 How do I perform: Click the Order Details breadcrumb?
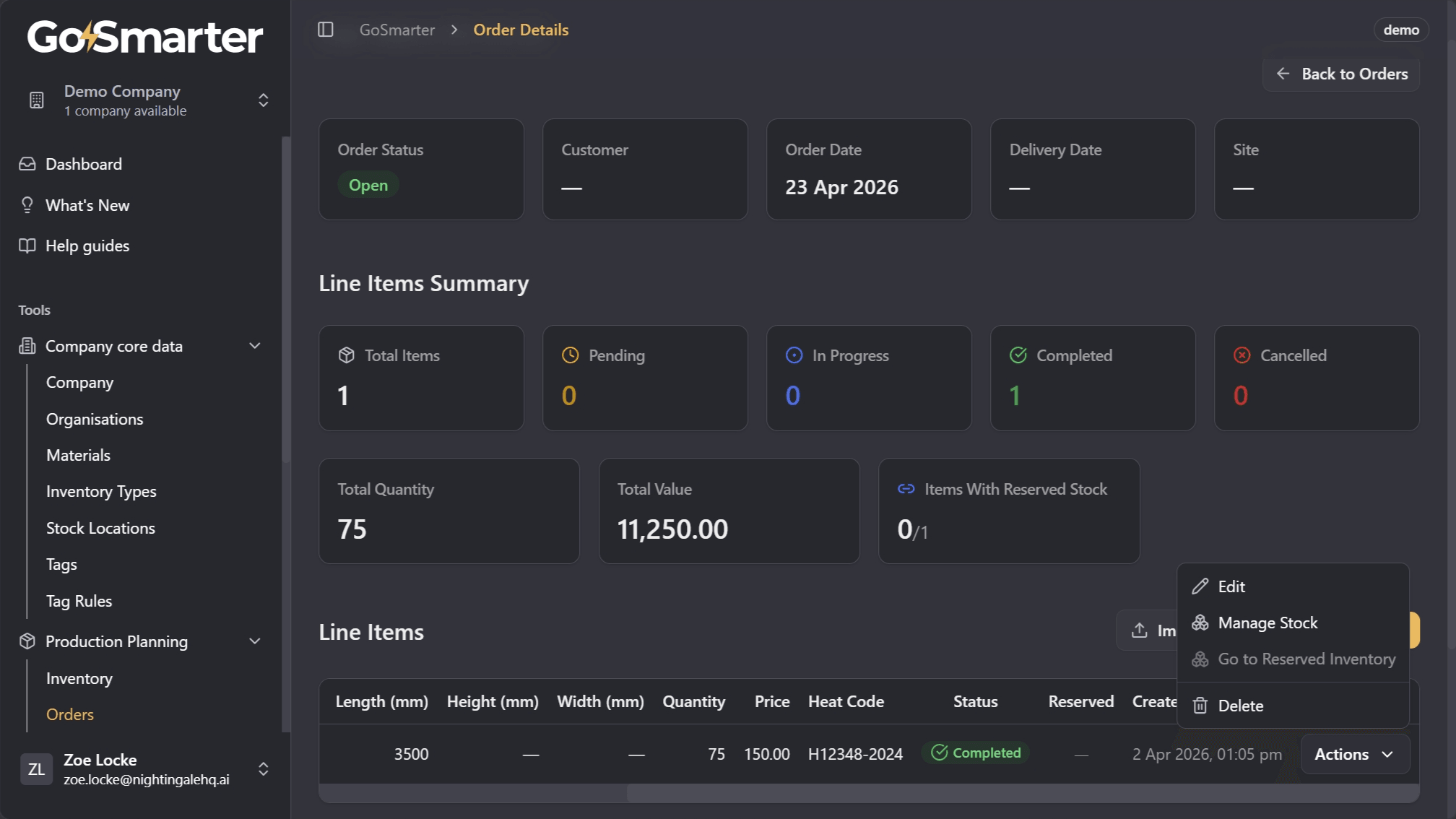521,30
